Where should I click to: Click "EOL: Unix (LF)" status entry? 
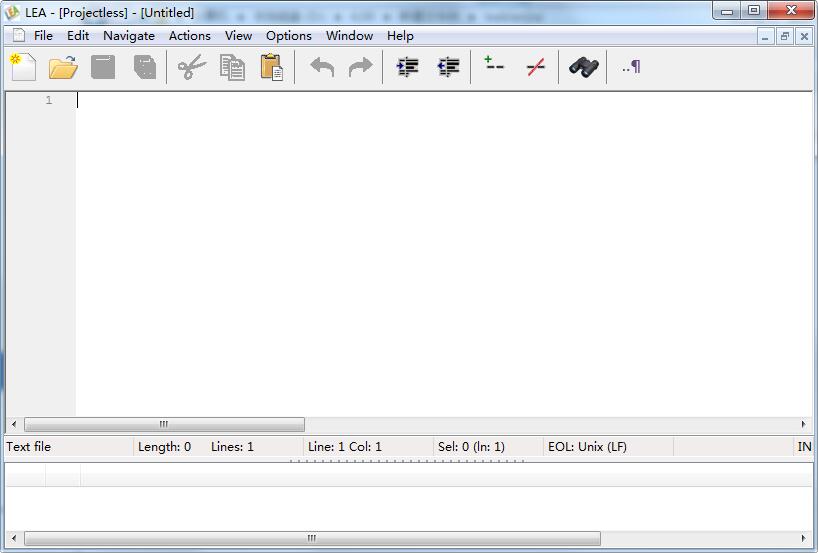pos(587,447)
